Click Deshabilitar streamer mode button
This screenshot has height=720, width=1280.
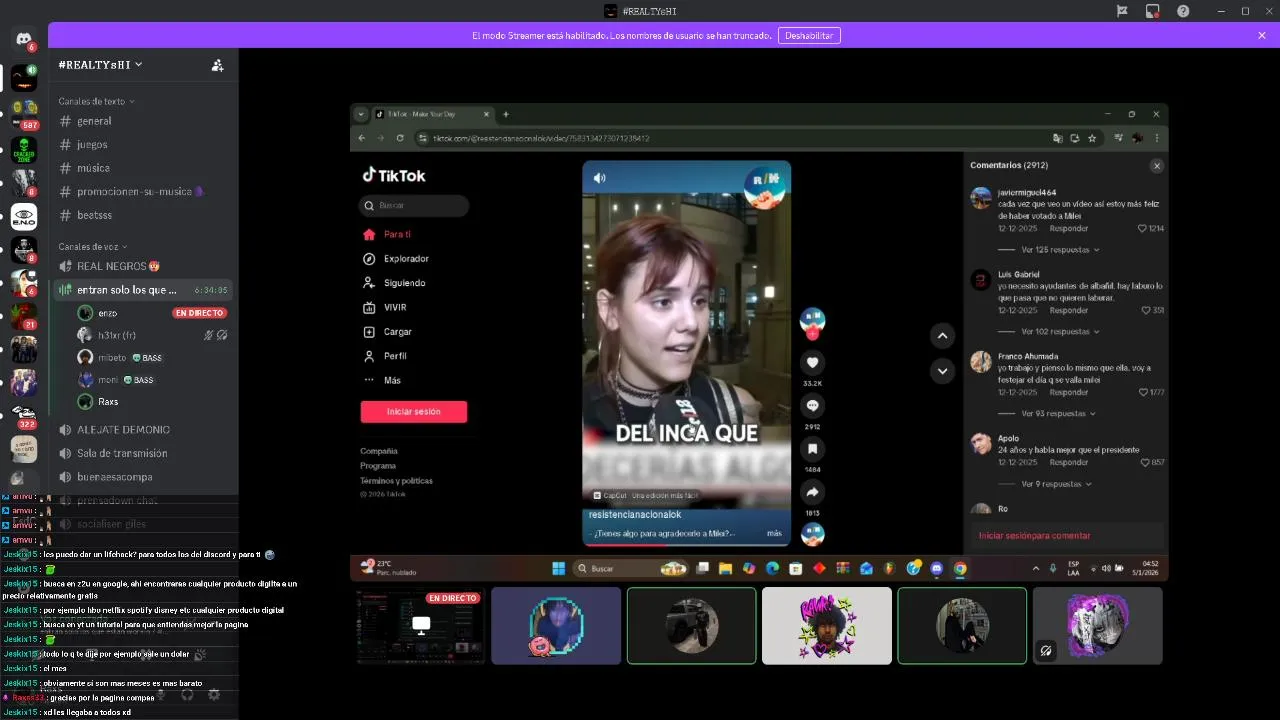pos(809,35)
